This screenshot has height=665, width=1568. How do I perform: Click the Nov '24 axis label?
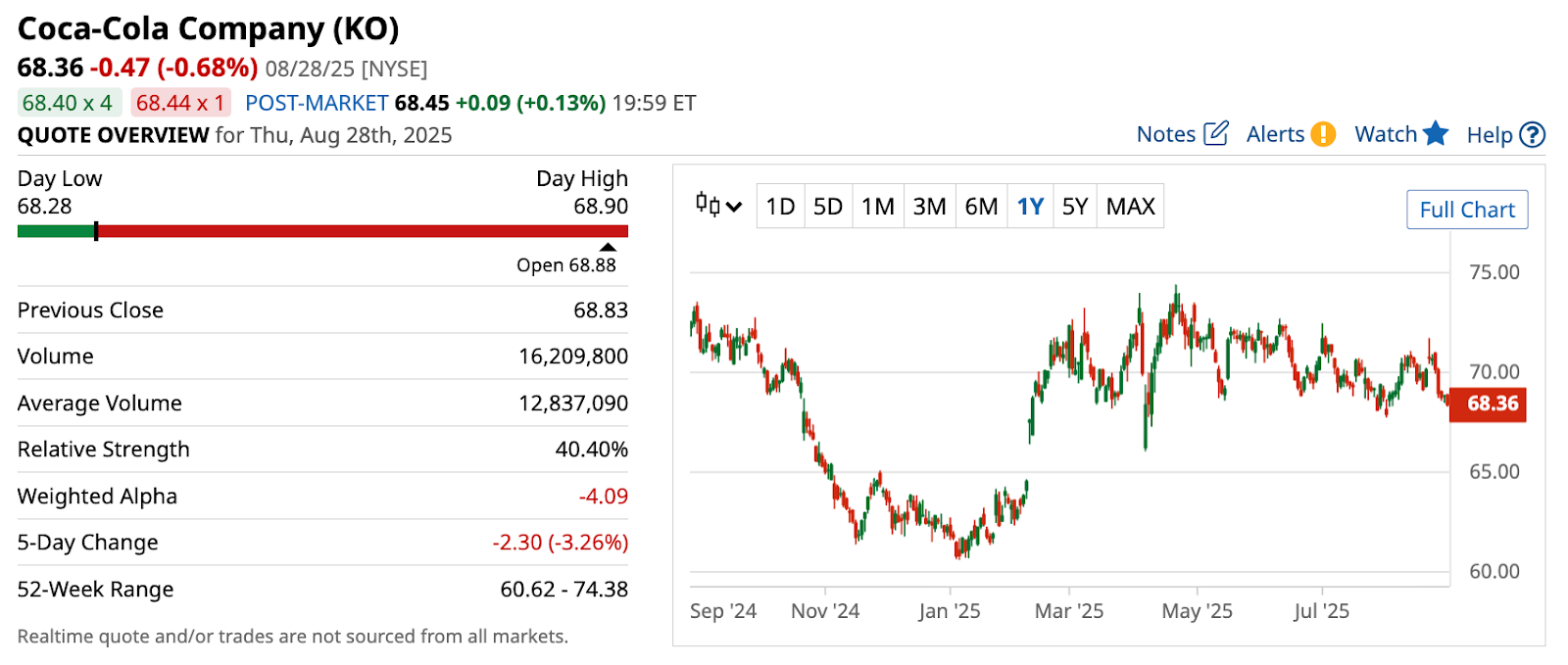[825, 611]
